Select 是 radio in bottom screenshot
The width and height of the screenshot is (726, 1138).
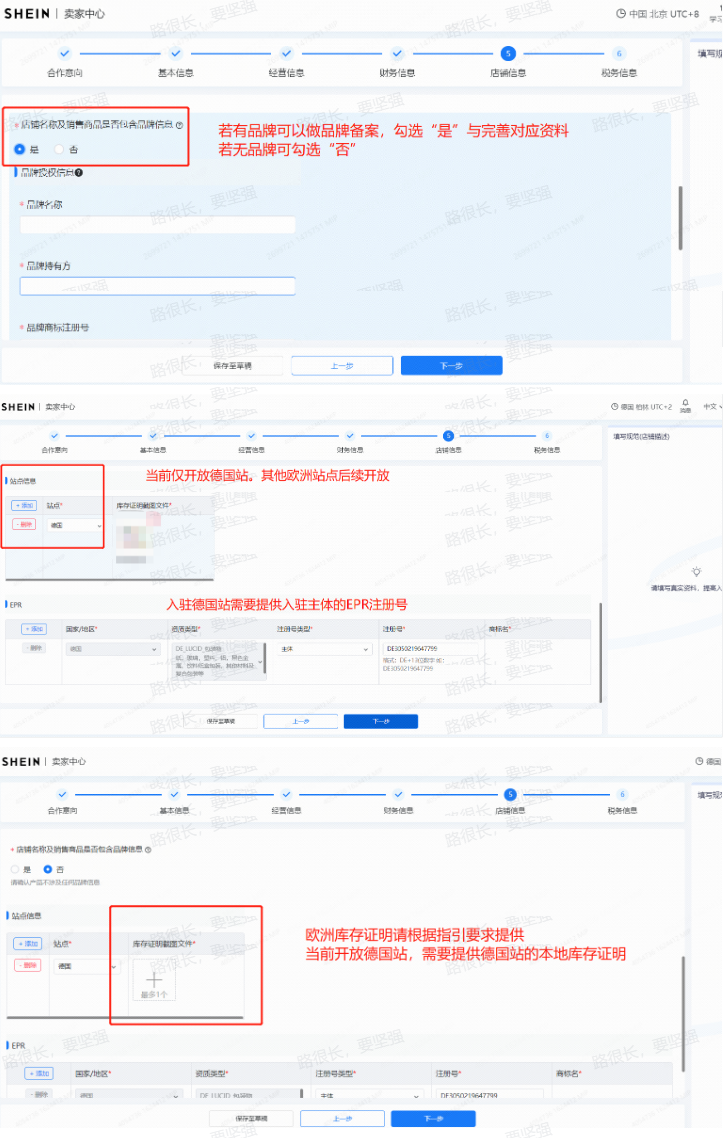click(x=15, y=869)
